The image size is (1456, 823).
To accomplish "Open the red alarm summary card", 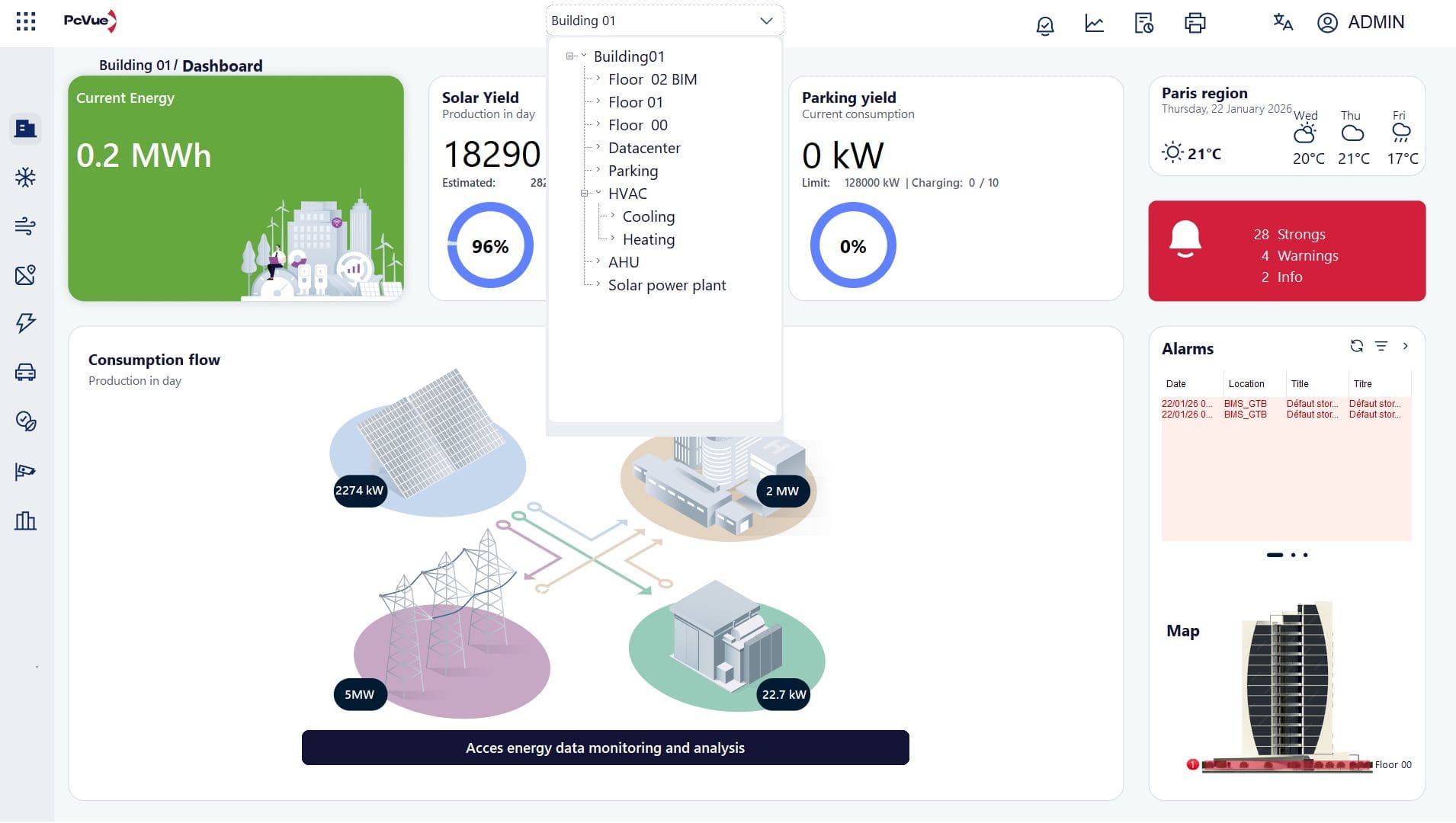I will (x=1287, y=251).
